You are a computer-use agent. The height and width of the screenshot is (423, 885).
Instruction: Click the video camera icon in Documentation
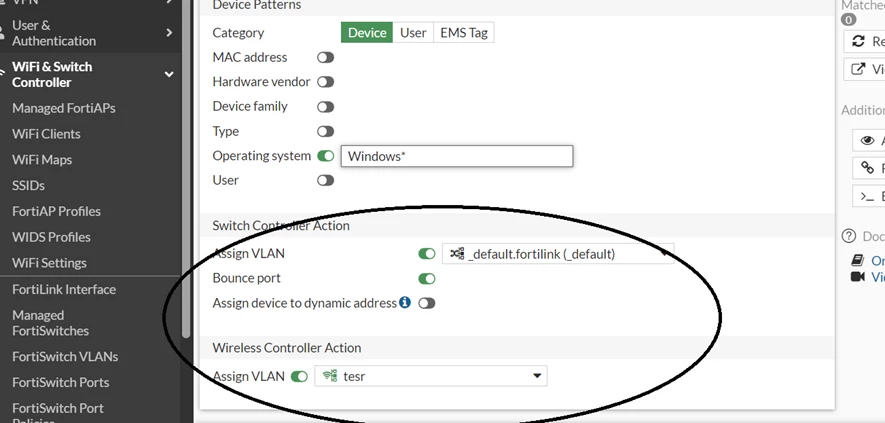pos(858,277)
